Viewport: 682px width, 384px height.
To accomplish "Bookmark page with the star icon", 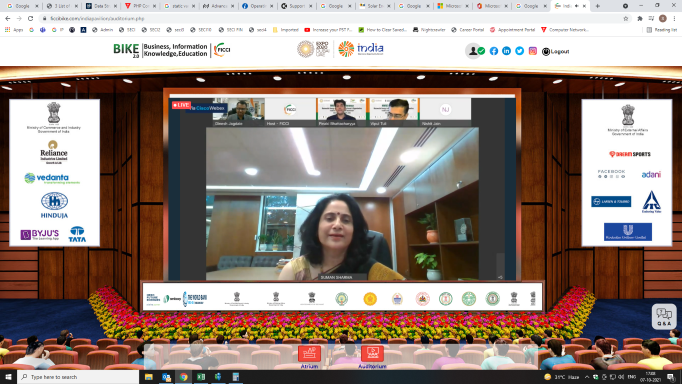I will [x=625, y=19].
